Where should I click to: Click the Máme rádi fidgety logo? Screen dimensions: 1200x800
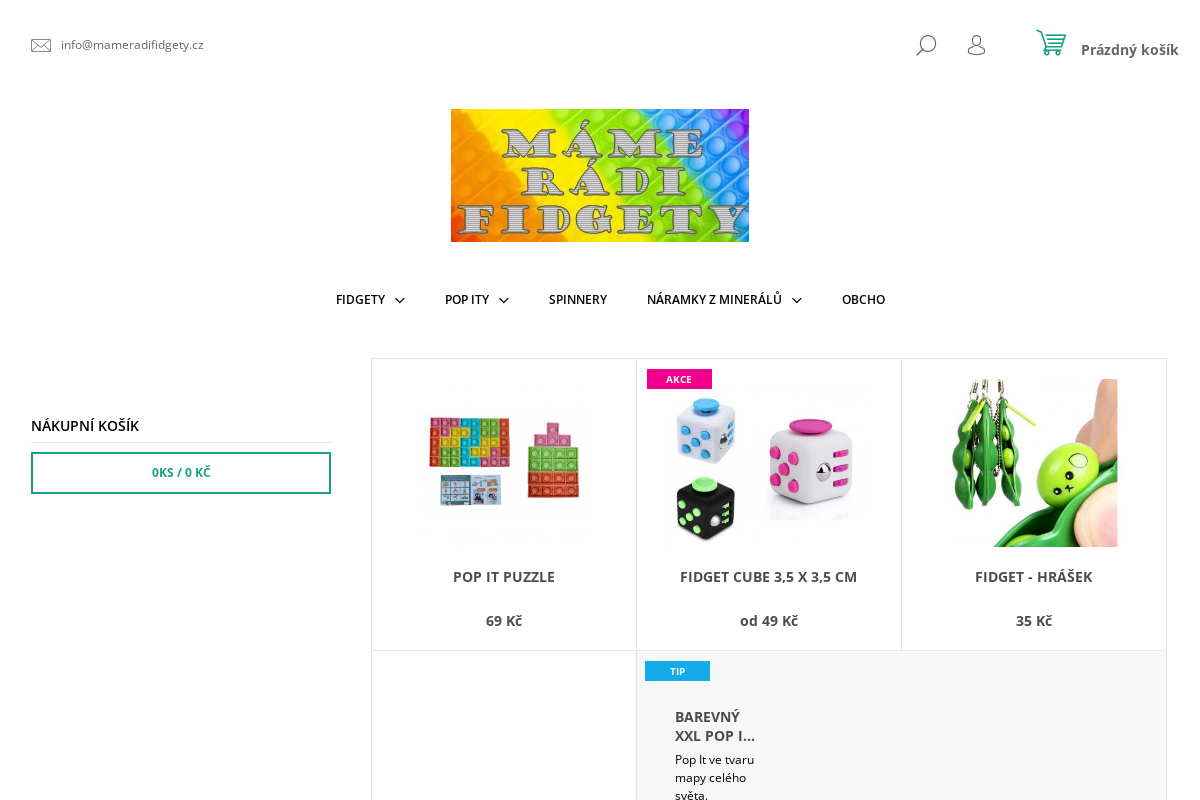[x=600, y=175]
